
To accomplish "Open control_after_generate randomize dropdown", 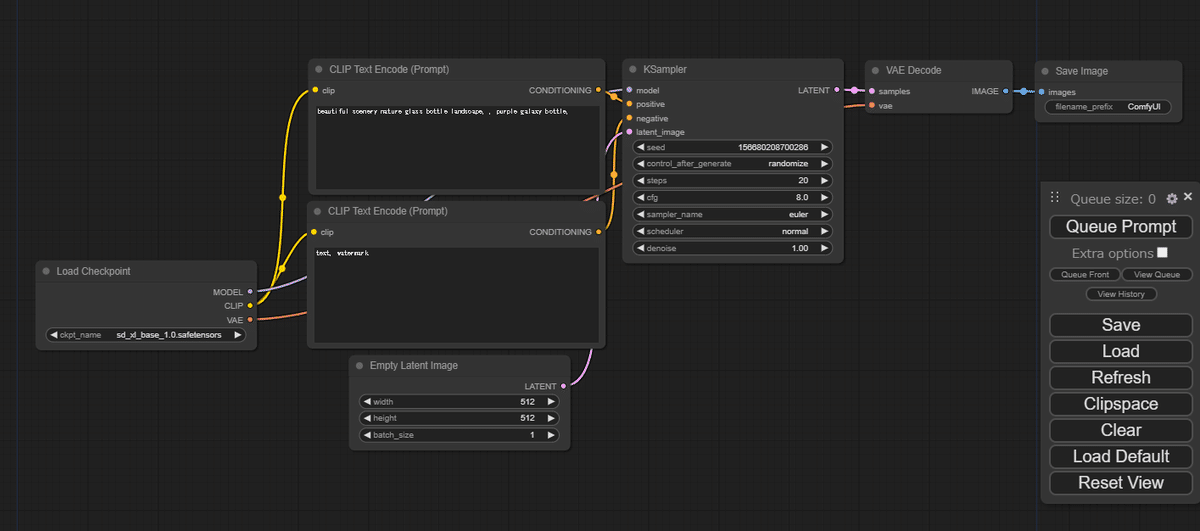I will coord(733,164).
